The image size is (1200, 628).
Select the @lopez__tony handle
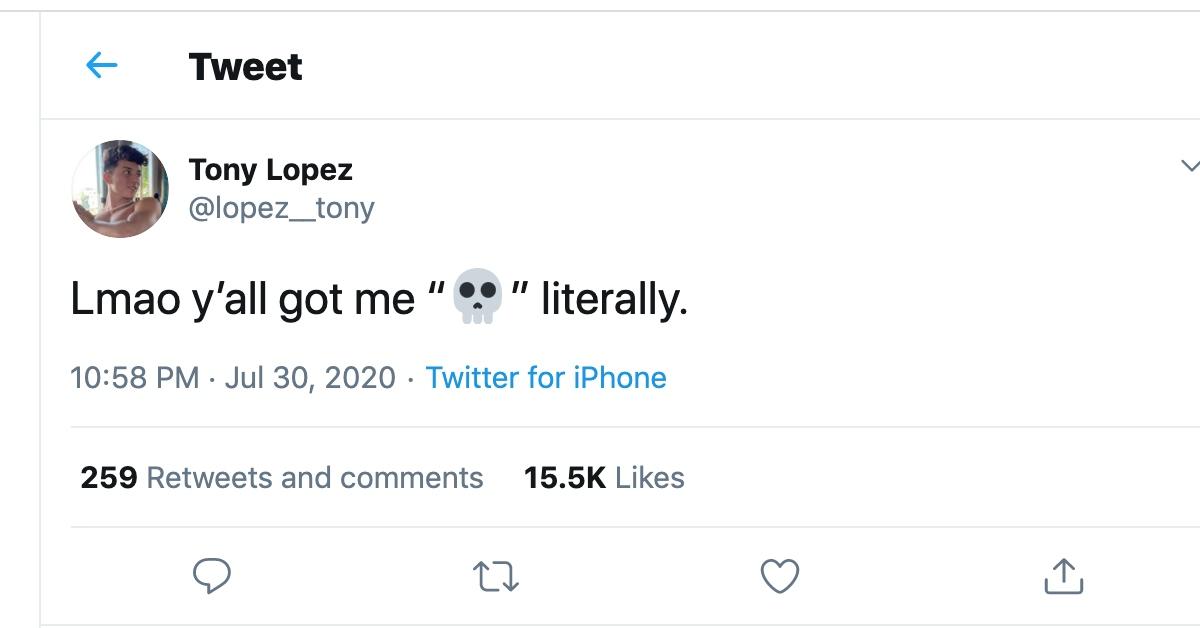[283, 210]
